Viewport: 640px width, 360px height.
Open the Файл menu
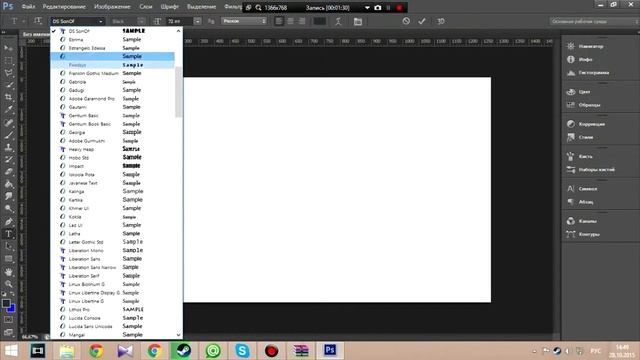28,7
